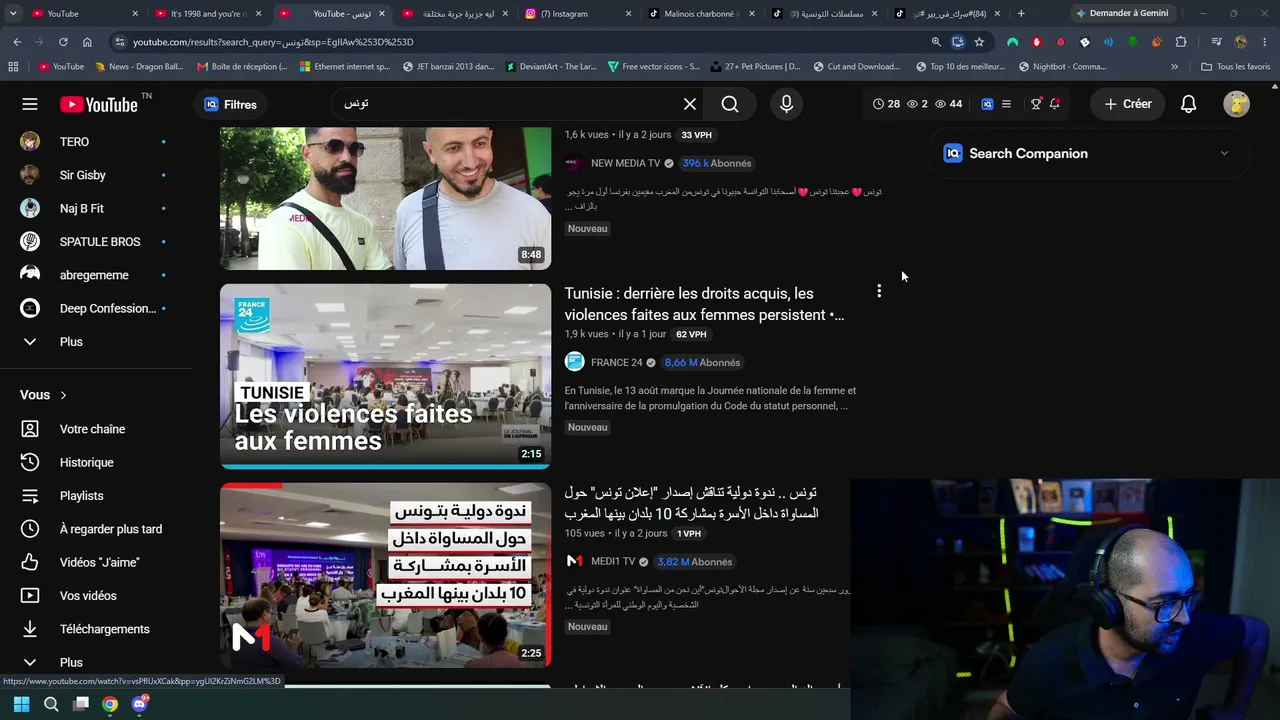This screenshot has width=1280, height=720.
Task: Expand the Search Companion panel
Action: (1224, 153)
